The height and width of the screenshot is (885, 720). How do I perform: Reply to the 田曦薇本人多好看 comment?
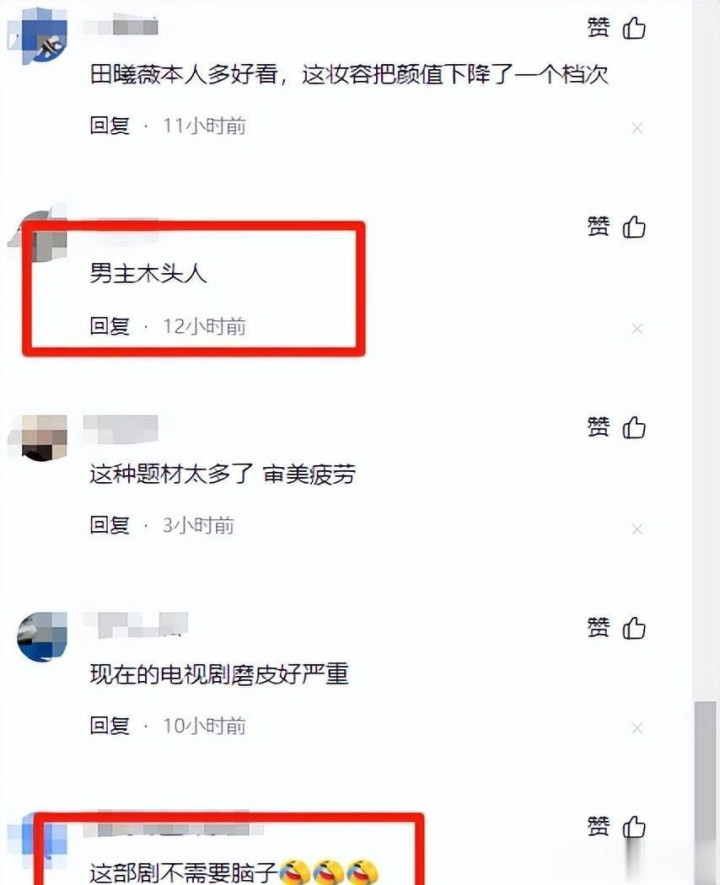(109, 125)
